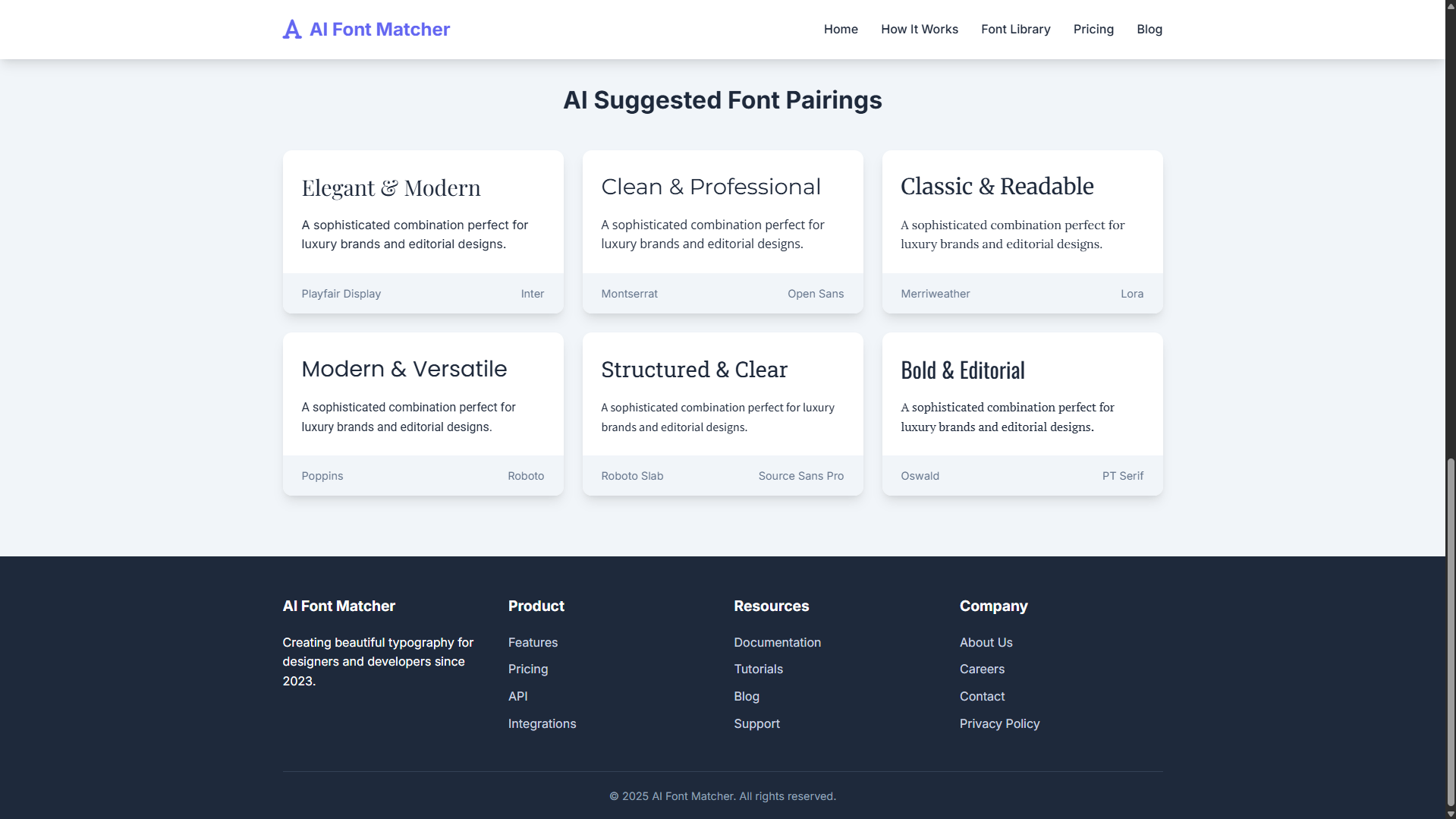
Task: Click the AI Font Matcher logo icon
Action: pos(292,30)
